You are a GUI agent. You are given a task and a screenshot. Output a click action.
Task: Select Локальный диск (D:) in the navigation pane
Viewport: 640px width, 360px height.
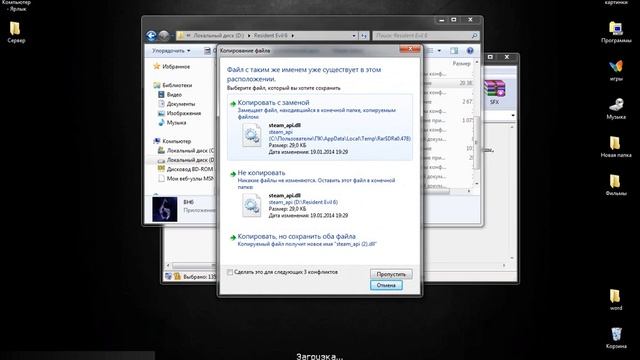click(186, 160)
